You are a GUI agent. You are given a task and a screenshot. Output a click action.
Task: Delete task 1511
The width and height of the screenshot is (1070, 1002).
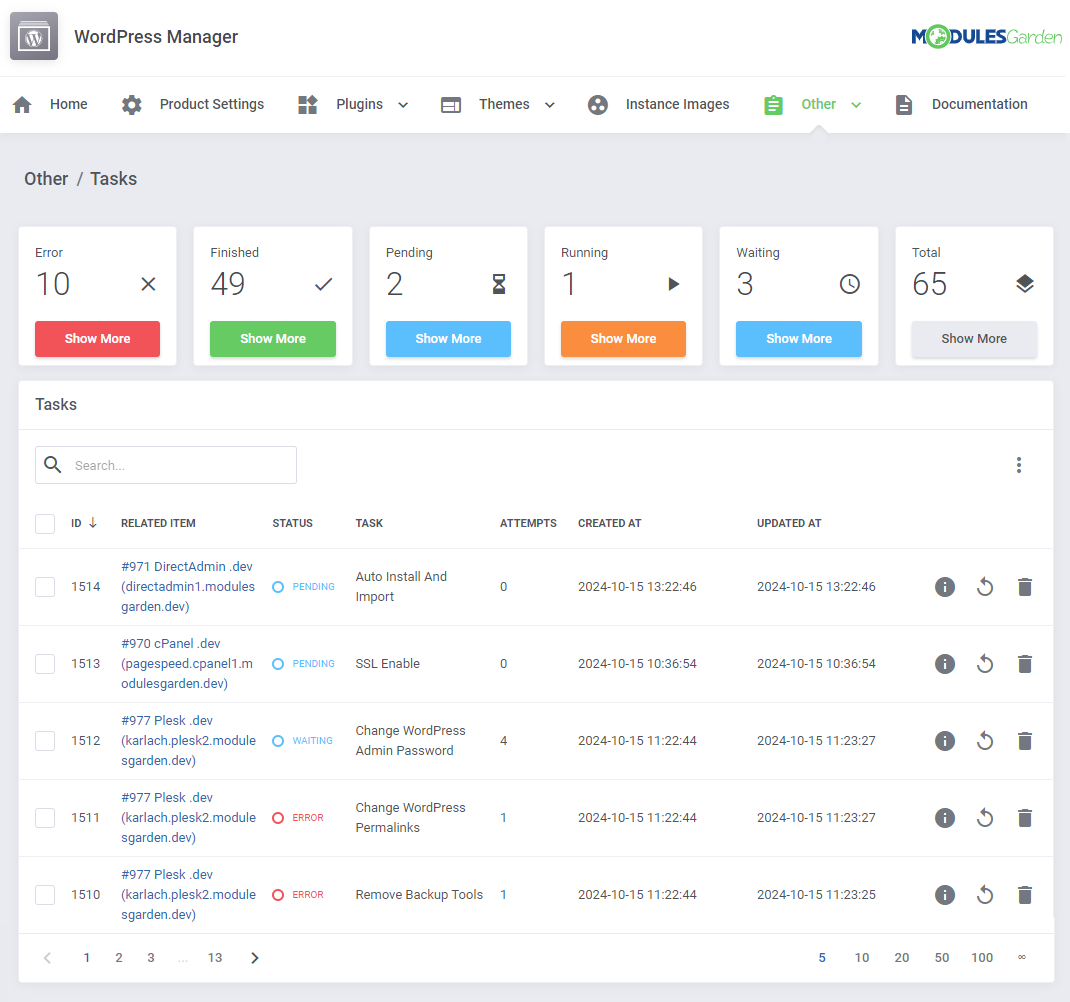tap(1025, 818)
